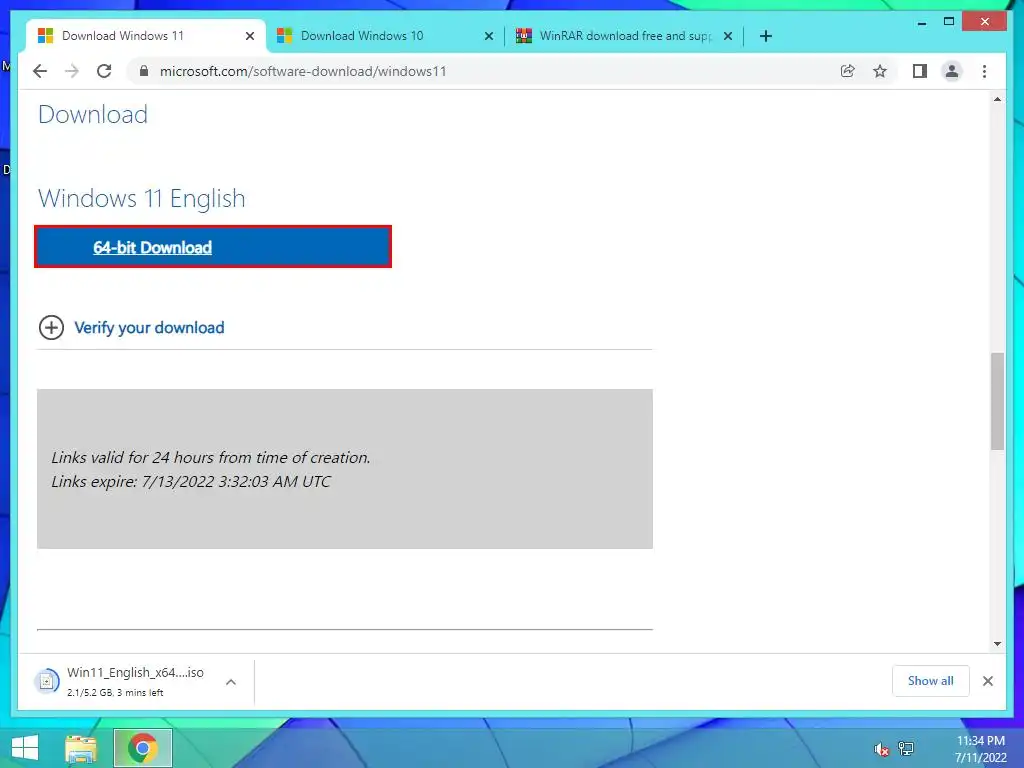Show all downloads
The image size is (1024, 768).
click(931, 681)
